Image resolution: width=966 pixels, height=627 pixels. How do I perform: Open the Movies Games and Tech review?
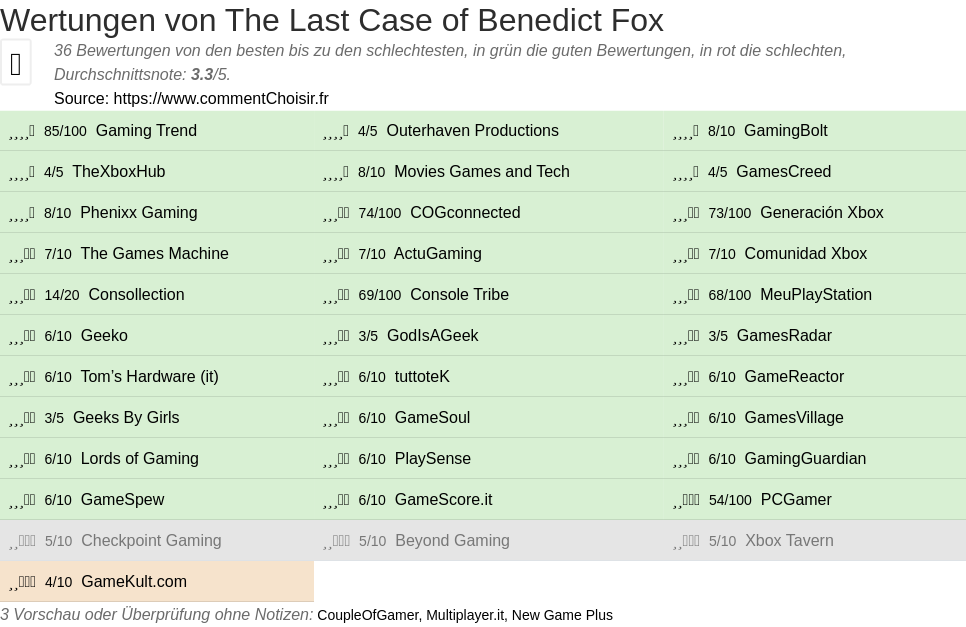pos(481,172)
